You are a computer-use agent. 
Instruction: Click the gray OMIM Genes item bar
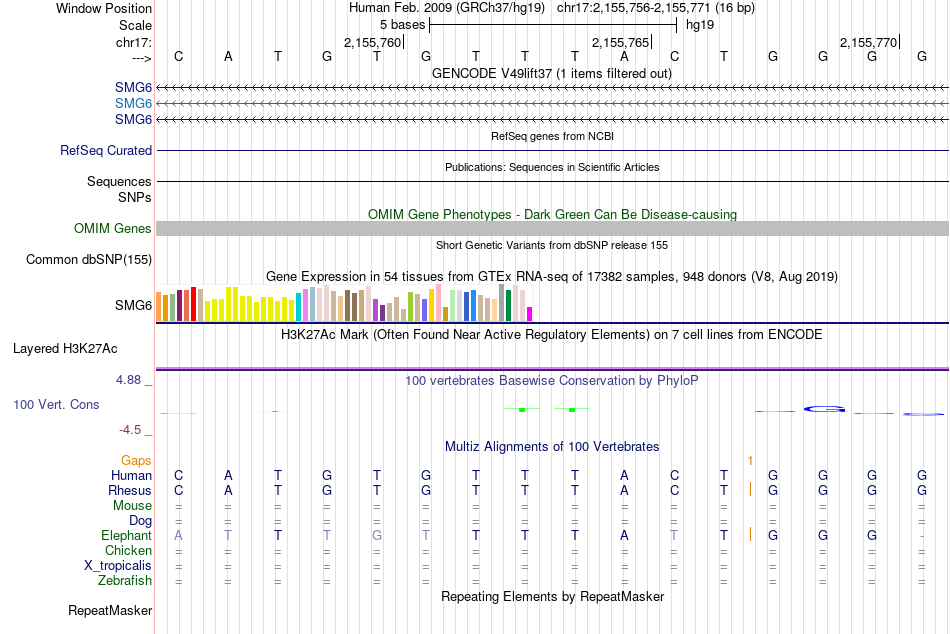(x=552, y=229)
